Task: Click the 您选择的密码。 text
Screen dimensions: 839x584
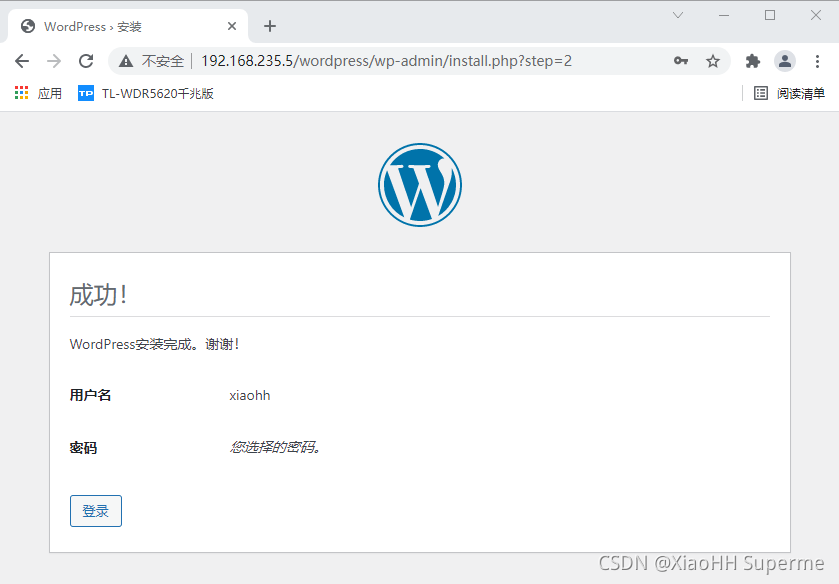Action: coord(275,447)
